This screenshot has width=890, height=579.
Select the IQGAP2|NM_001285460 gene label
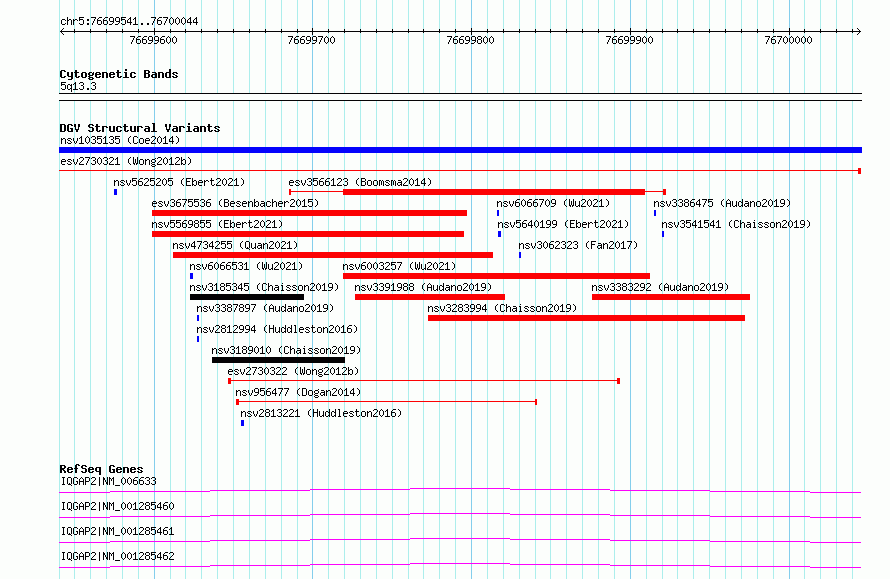point(117,506)
